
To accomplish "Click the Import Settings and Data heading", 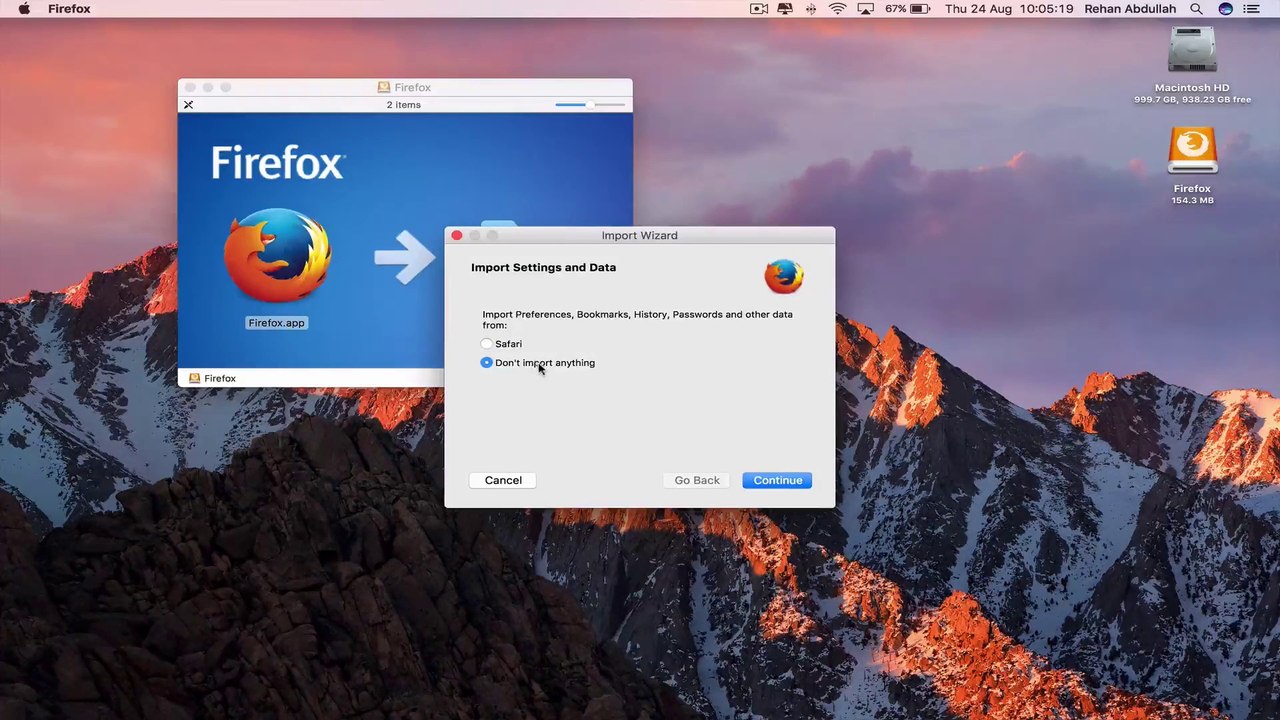I will tap(543, 268).
